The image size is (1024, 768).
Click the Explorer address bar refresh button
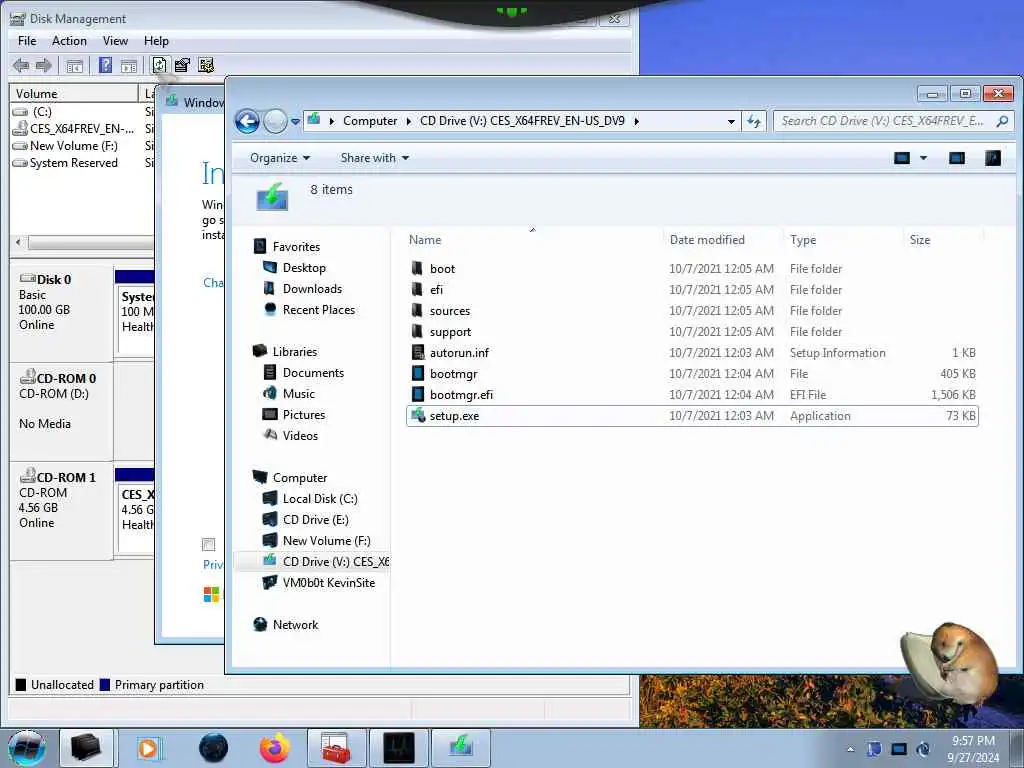click(754, 121)
